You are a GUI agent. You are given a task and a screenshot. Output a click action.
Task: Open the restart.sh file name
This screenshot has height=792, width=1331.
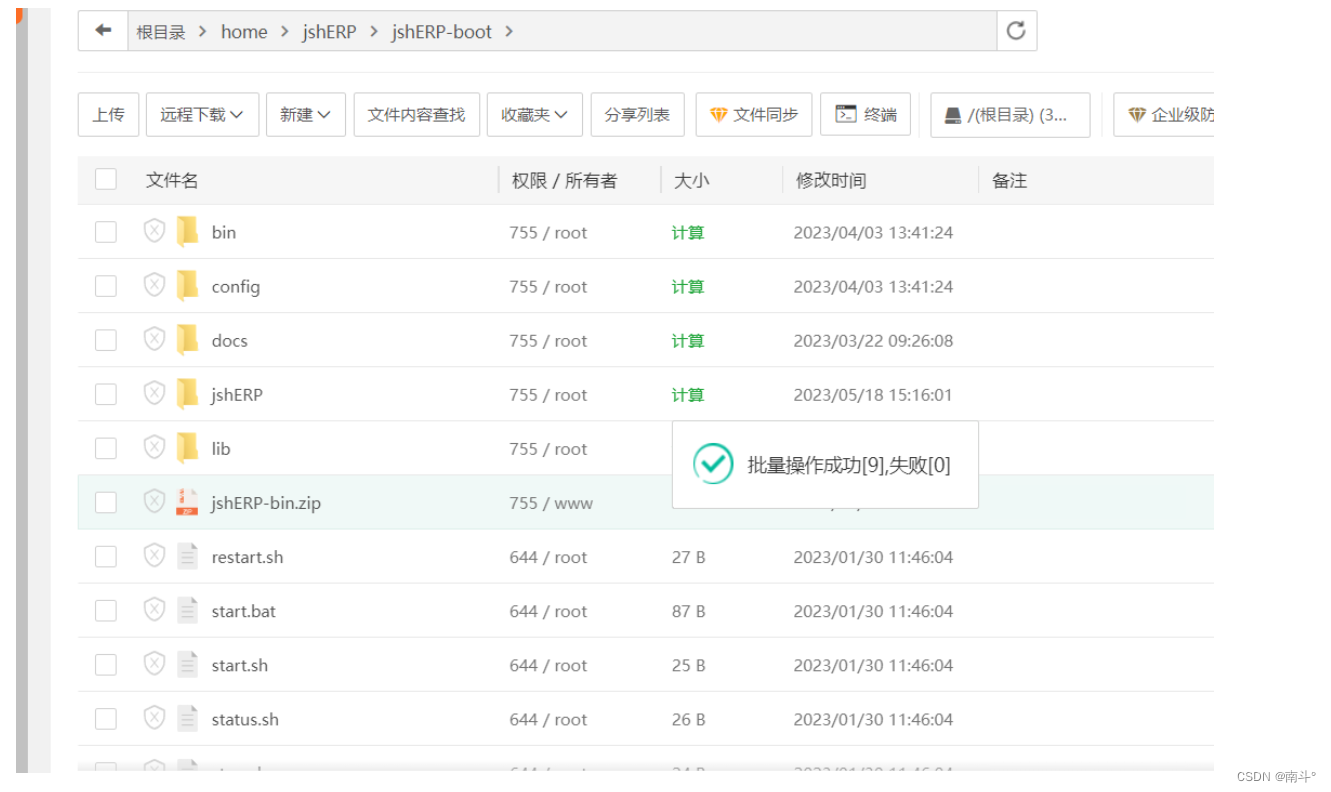coord(247,557)
